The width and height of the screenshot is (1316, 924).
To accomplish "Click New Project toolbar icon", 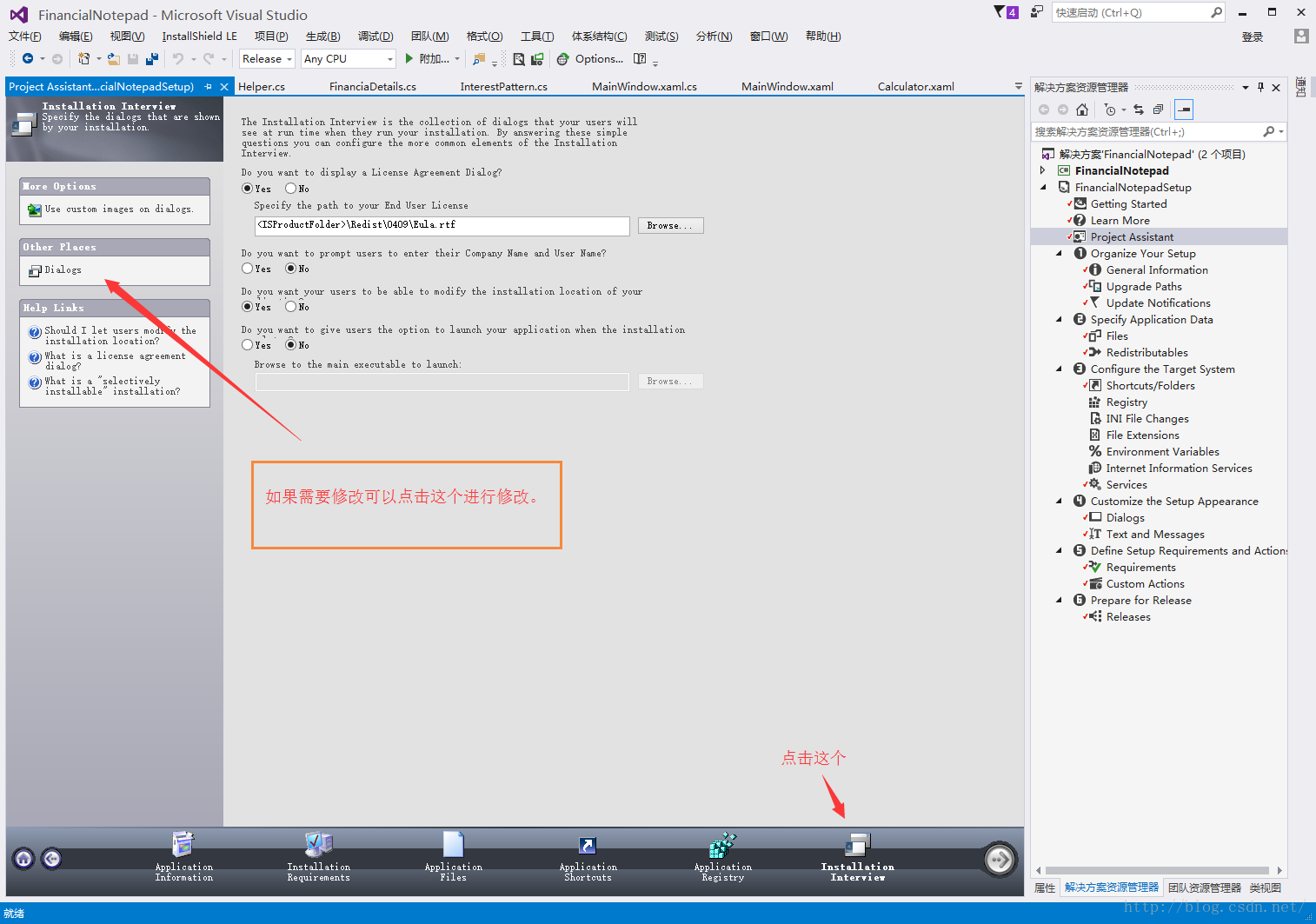I will (83, 59).
